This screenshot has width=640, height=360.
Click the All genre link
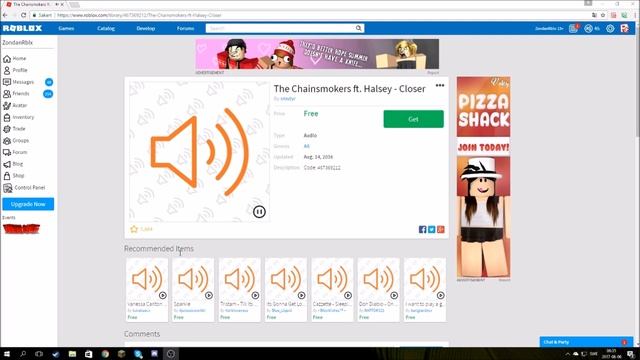pos(307,146)
